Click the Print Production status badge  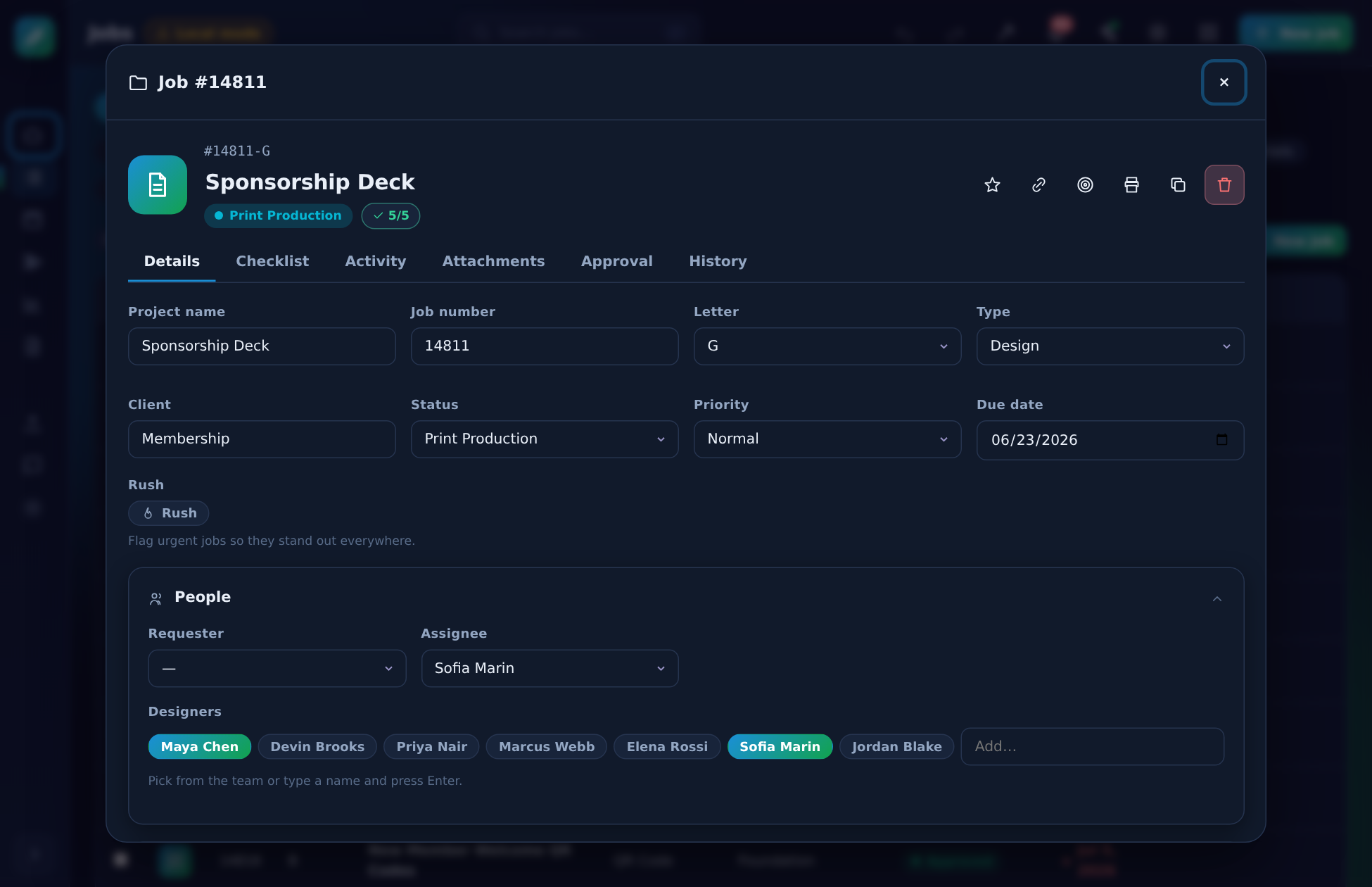pos(279,215)
